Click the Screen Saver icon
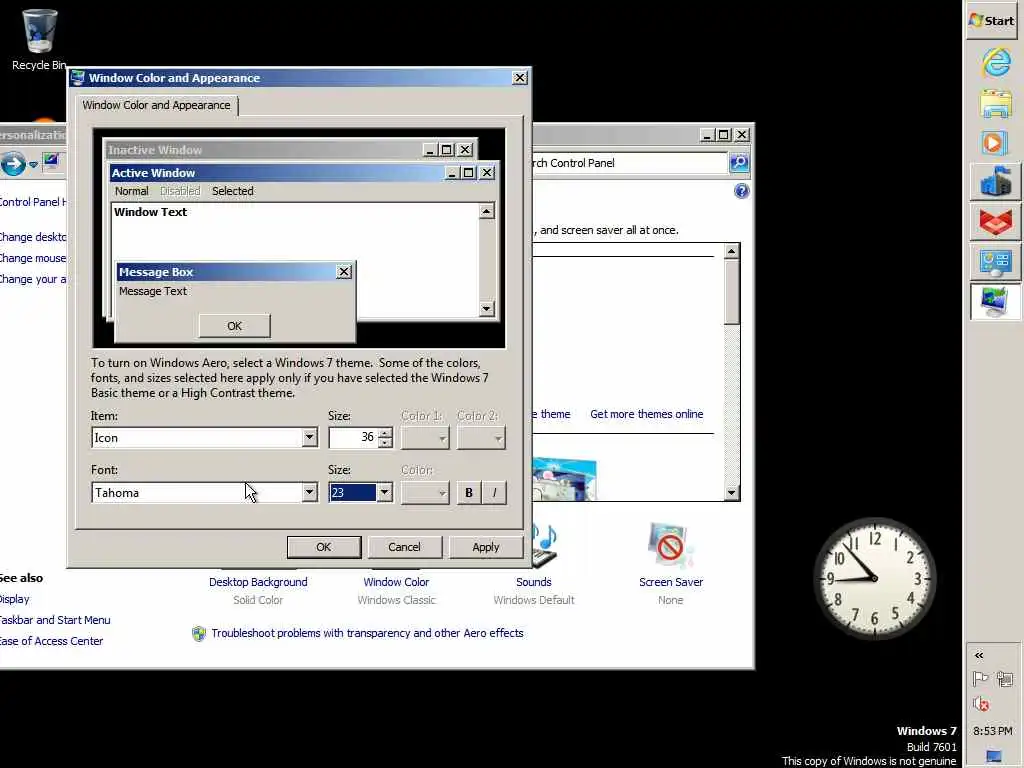 coord(670,545)
